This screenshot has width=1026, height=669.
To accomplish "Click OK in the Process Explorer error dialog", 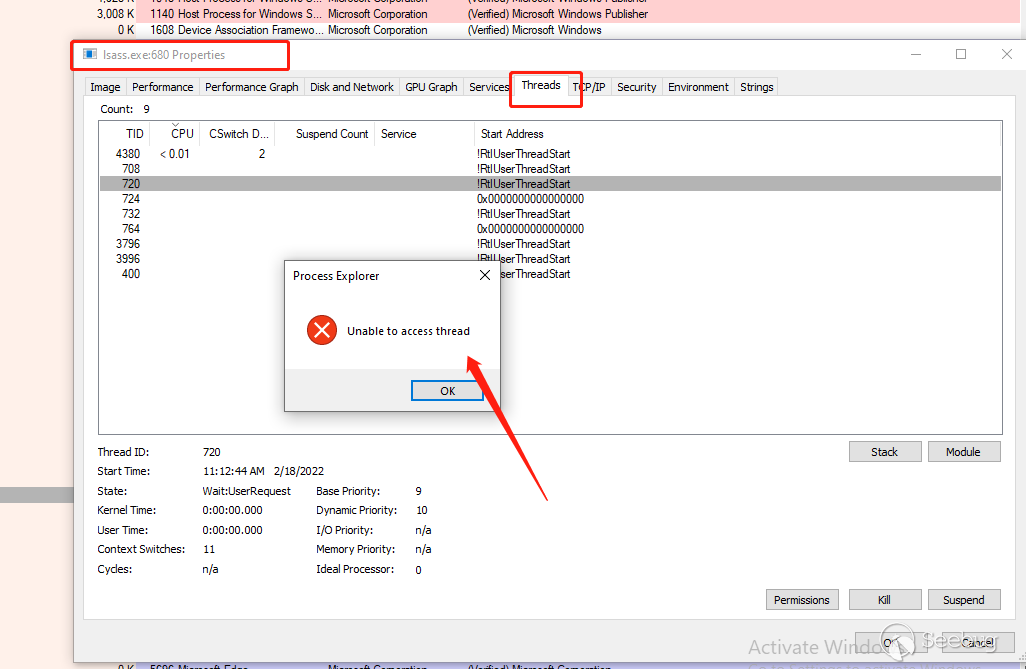I will click(447, 391).
